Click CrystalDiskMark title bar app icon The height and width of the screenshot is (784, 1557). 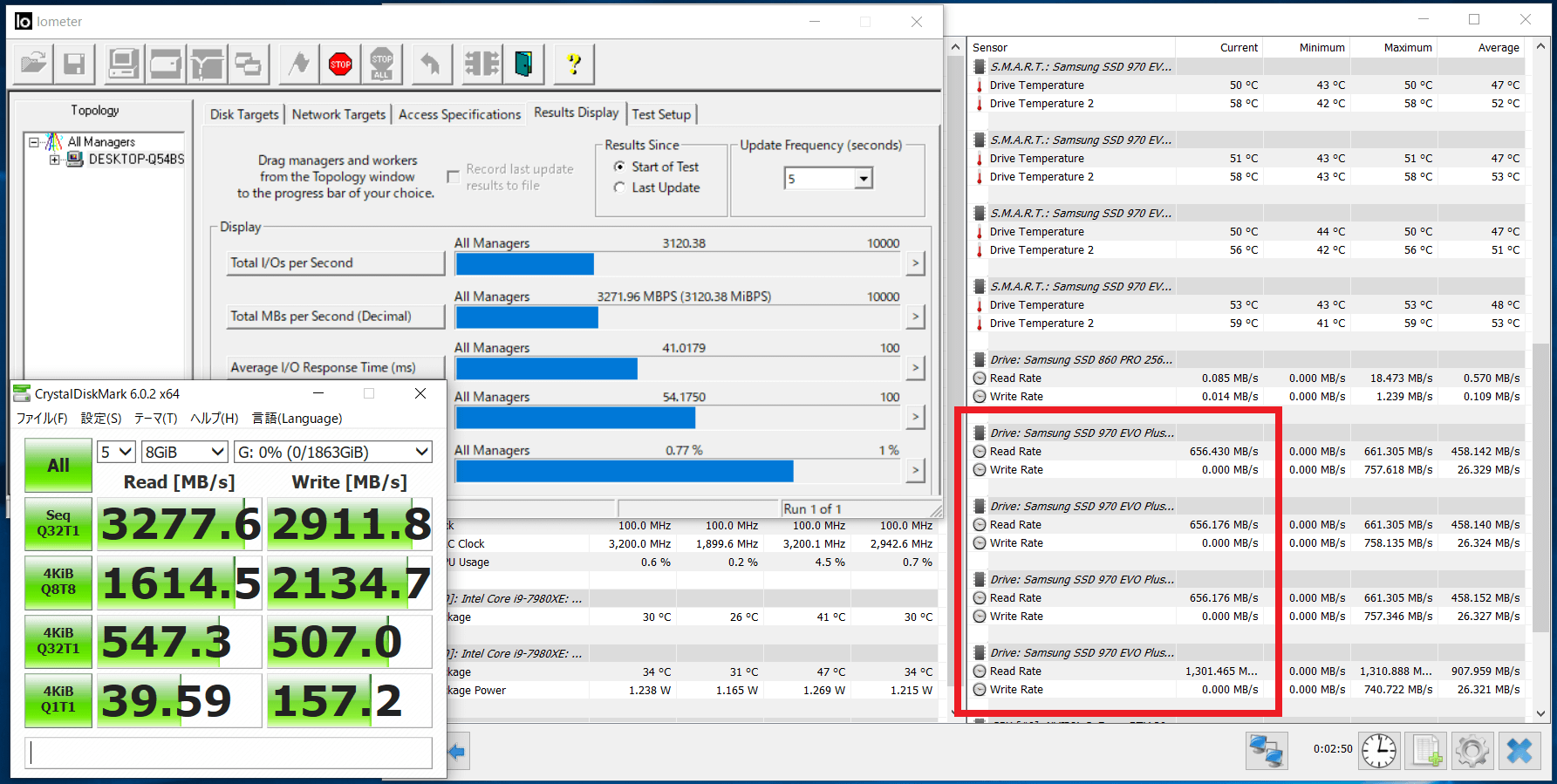tap(22, 393)
